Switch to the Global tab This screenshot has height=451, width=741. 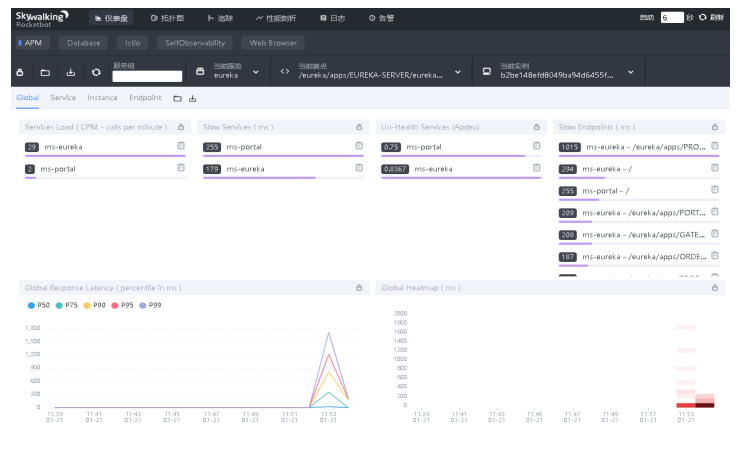point(27,98)
